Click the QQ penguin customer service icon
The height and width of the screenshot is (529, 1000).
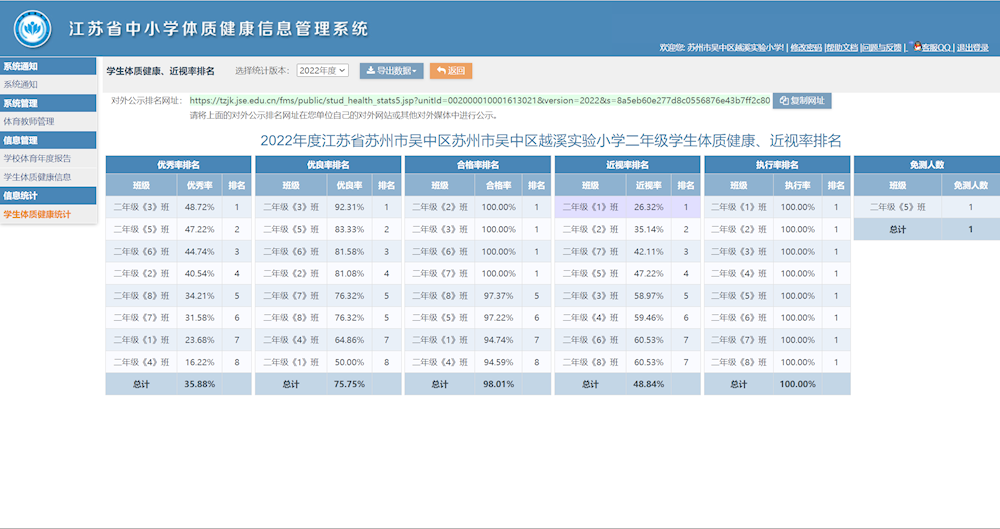917,47
